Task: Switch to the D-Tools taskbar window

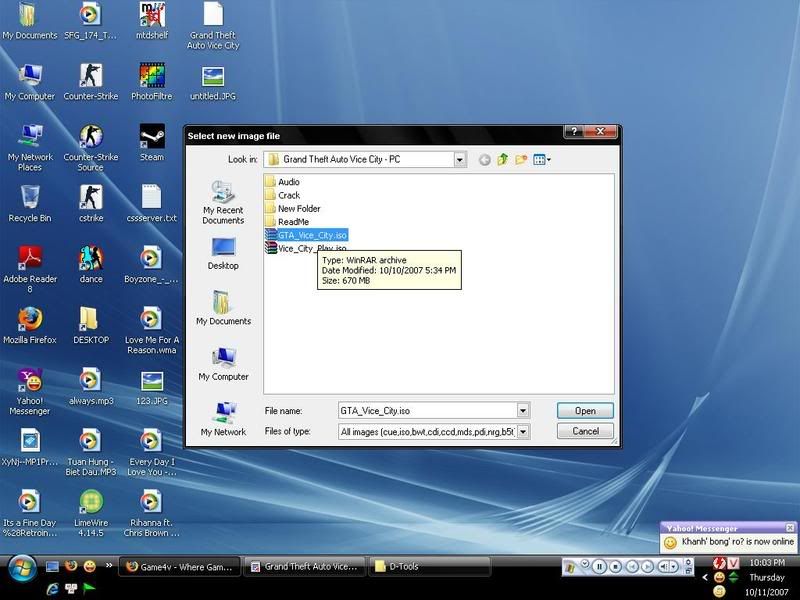Action: pos(429,567)
